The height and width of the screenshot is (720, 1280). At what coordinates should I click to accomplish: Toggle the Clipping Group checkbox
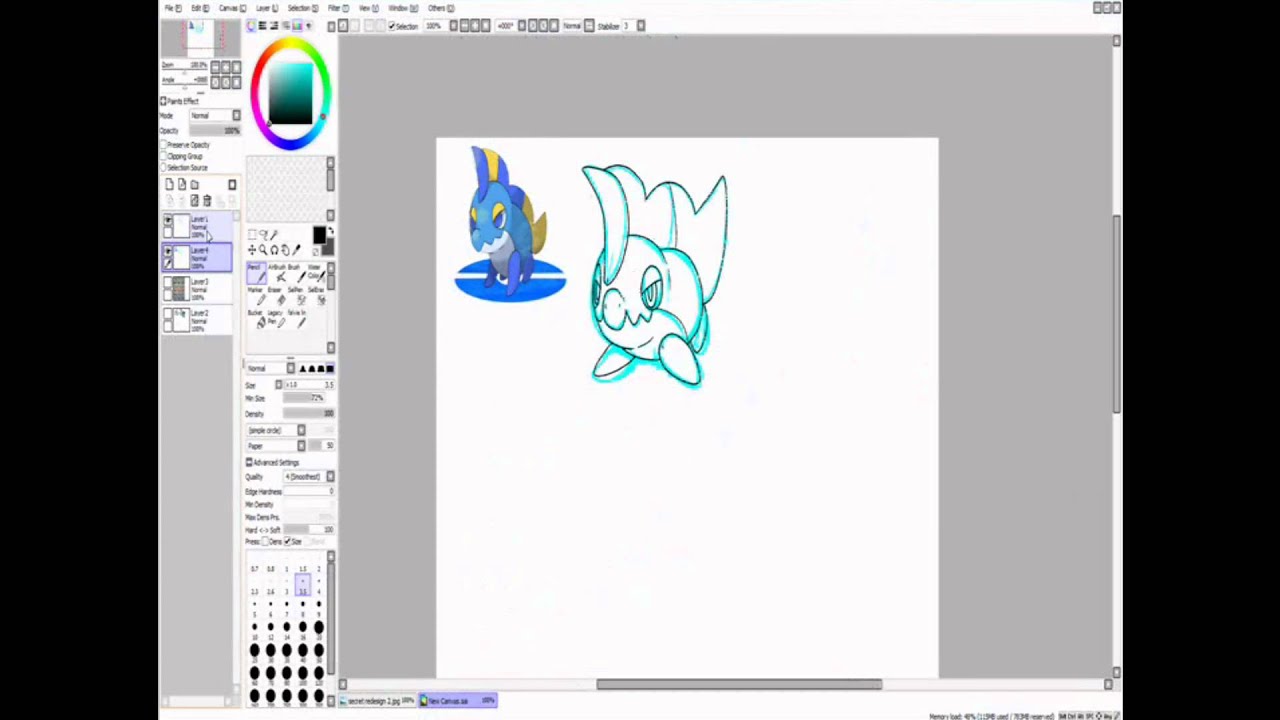click(x=163, y=156)
